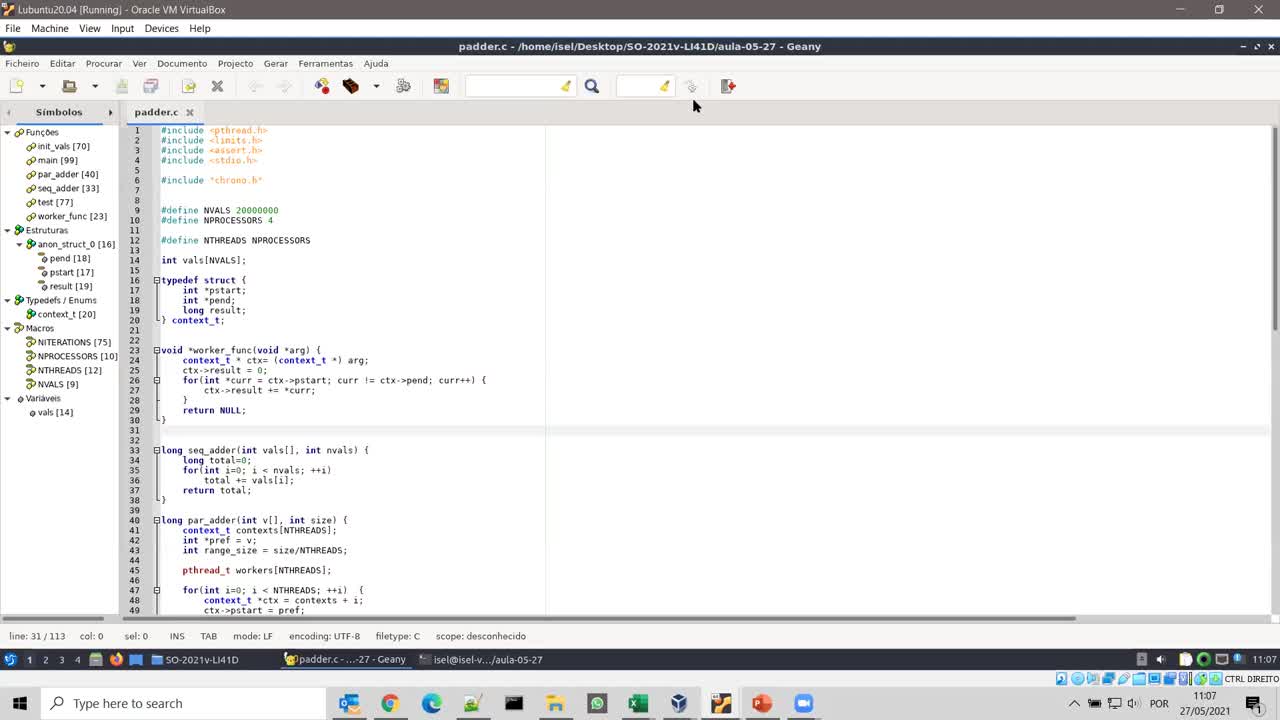Click Lubuntu panel volume icon
Viewport: 1280px width, 720px height.
click(1160, 659)
